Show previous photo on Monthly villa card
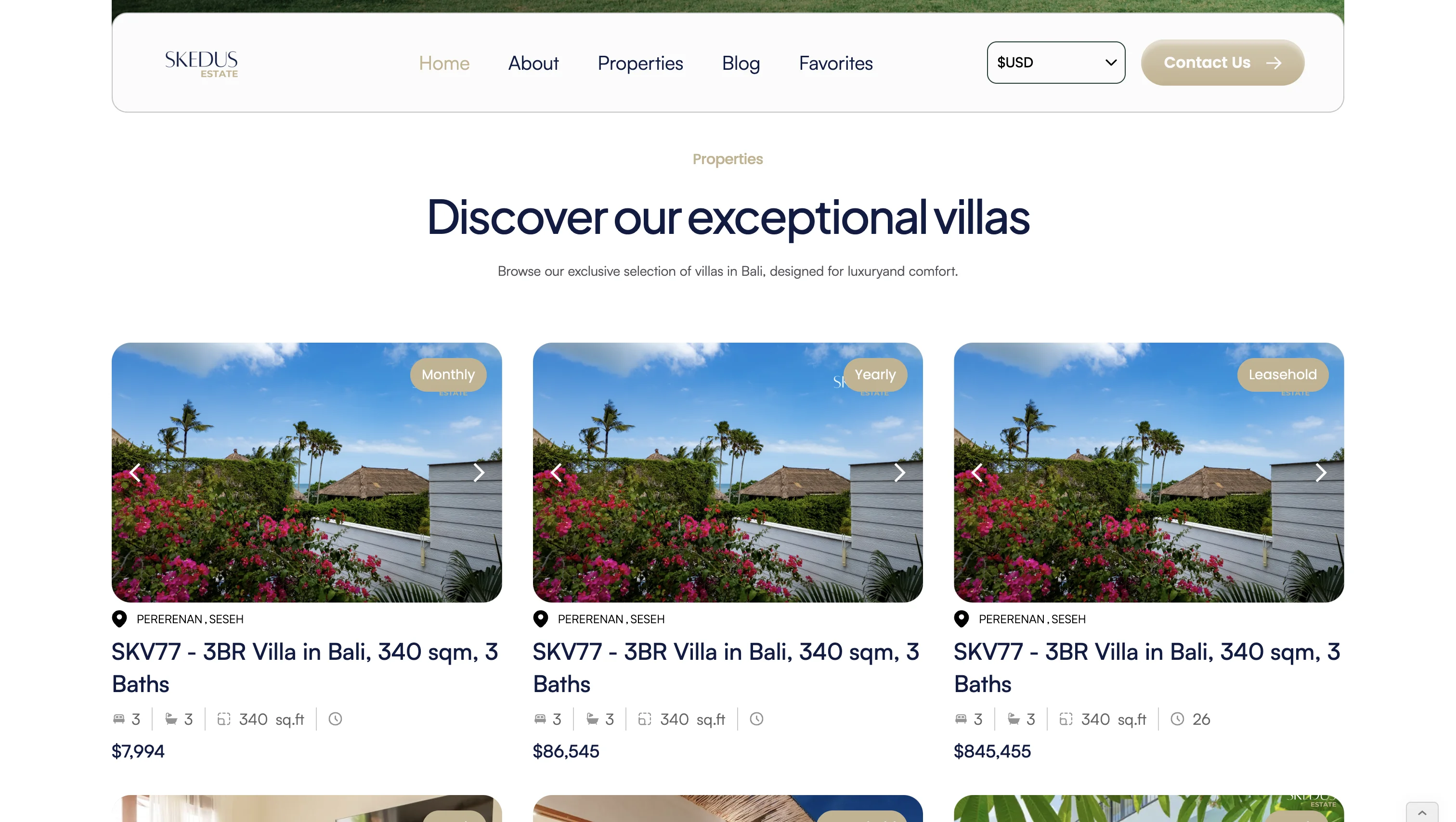The width and height of the screenshot is (1456, 822). coord(135,472)
